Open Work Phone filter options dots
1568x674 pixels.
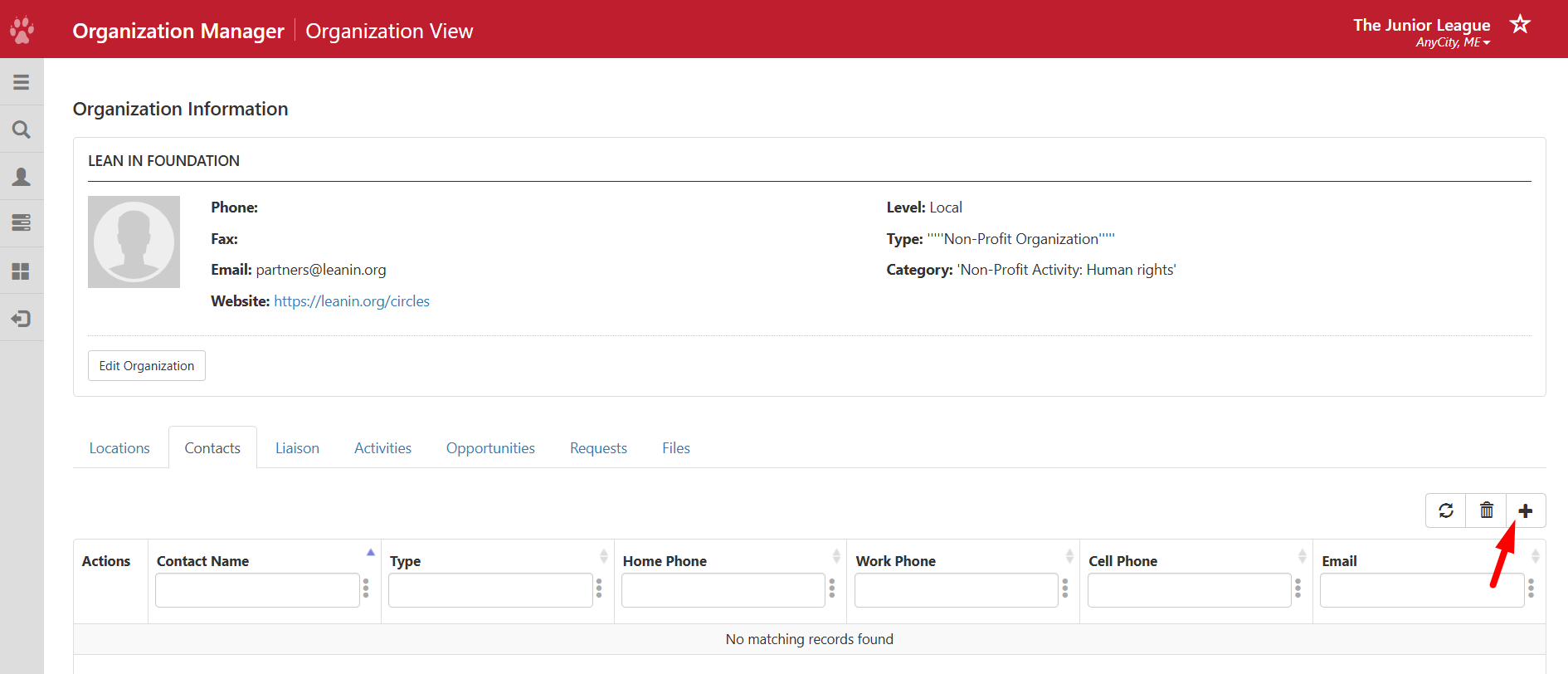pos(1065,589)
